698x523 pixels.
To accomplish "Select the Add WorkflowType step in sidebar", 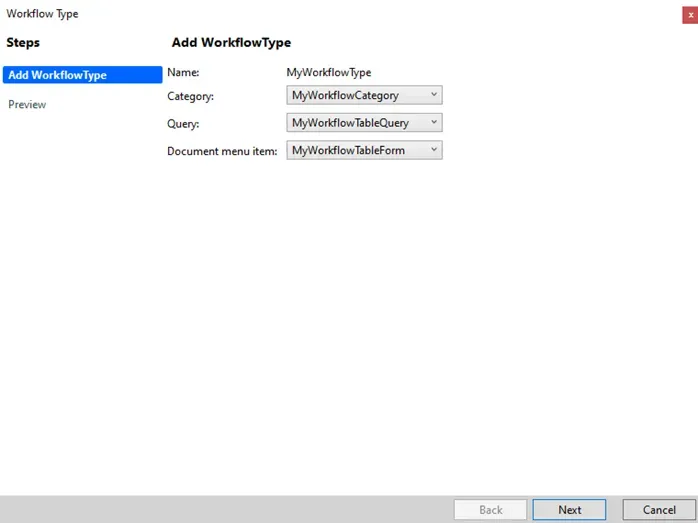I will click(81, 75).
